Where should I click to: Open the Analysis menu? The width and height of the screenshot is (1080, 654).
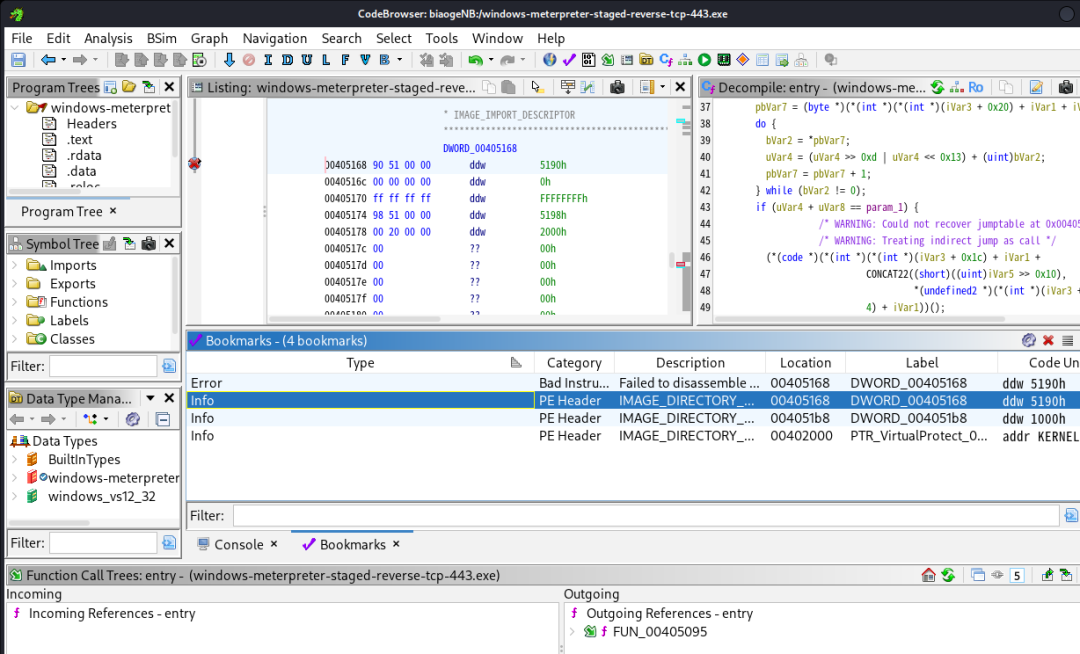point(108,38)
